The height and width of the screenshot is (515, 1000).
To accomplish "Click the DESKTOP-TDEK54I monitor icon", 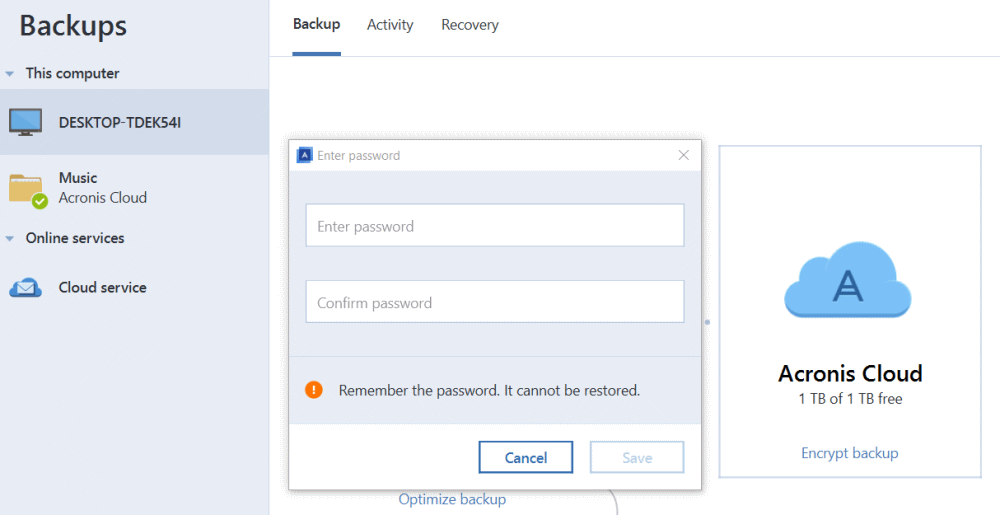I will (x=26, y=123).
